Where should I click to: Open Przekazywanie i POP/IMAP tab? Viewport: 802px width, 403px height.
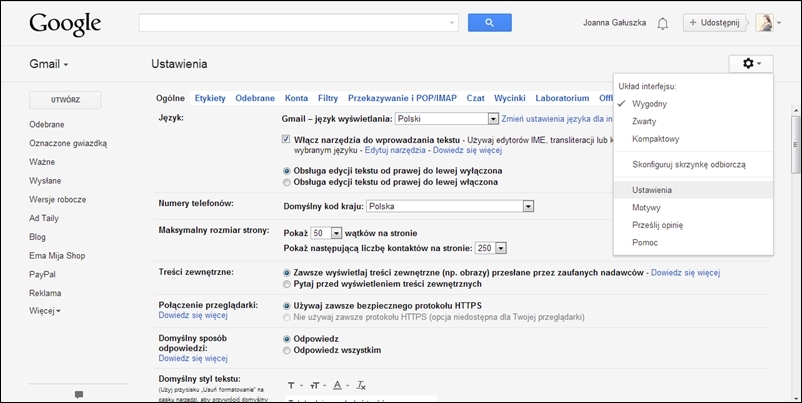[x=402, y=98]
